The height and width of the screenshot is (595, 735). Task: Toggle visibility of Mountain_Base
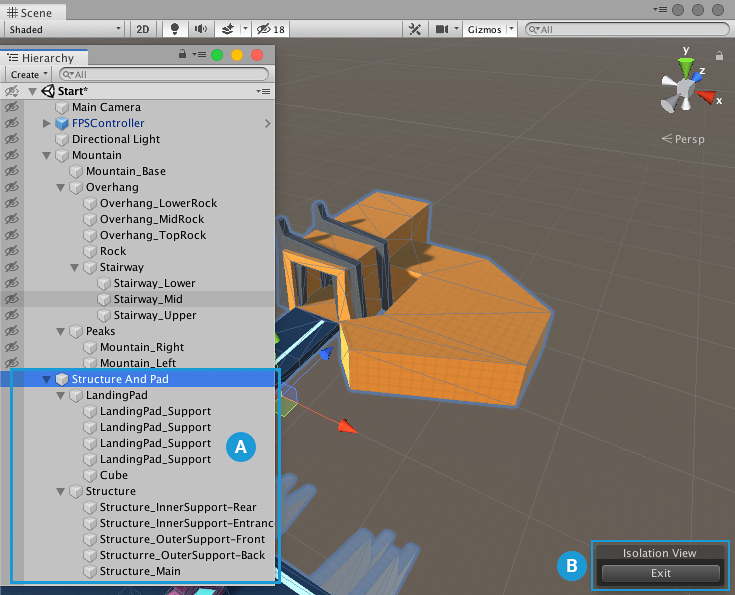click(12, 171)
